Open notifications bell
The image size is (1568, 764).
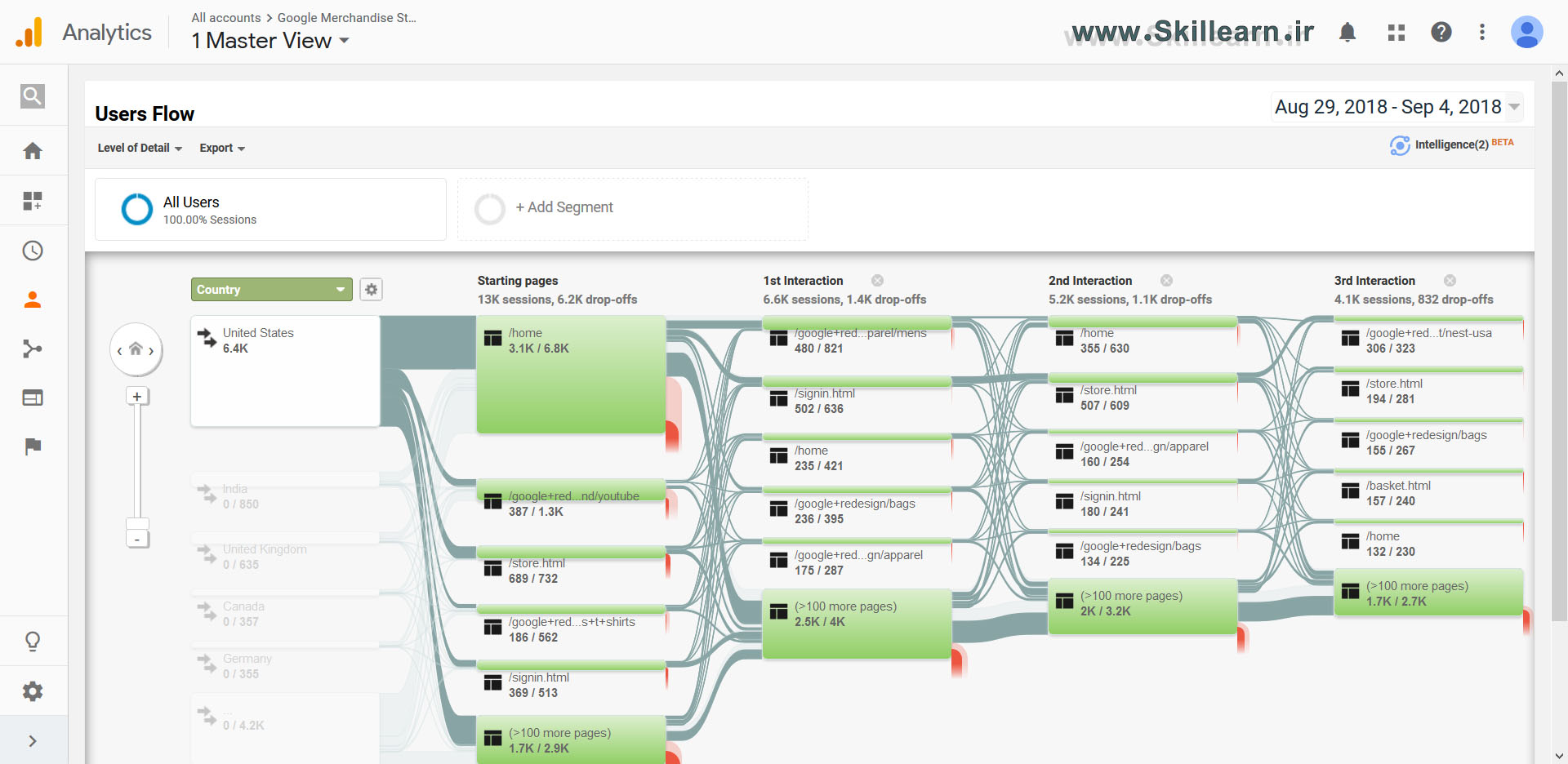click(1347, 32)
